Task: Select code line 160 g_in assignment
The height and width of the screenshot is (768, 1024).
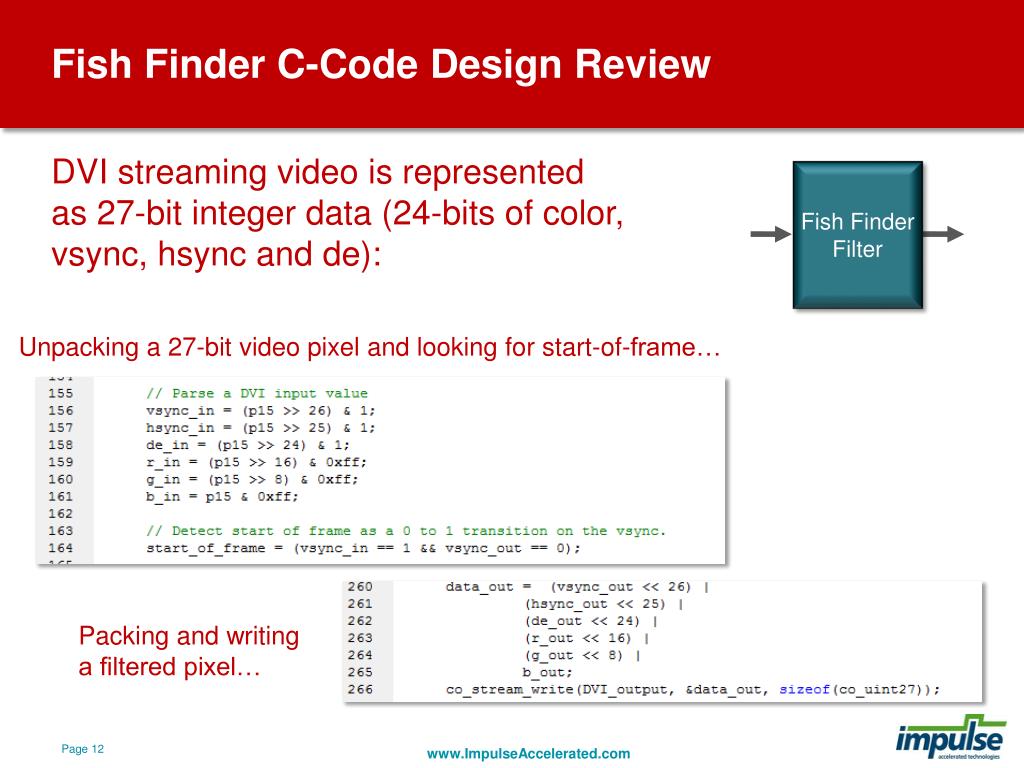Action: [252, 479]
